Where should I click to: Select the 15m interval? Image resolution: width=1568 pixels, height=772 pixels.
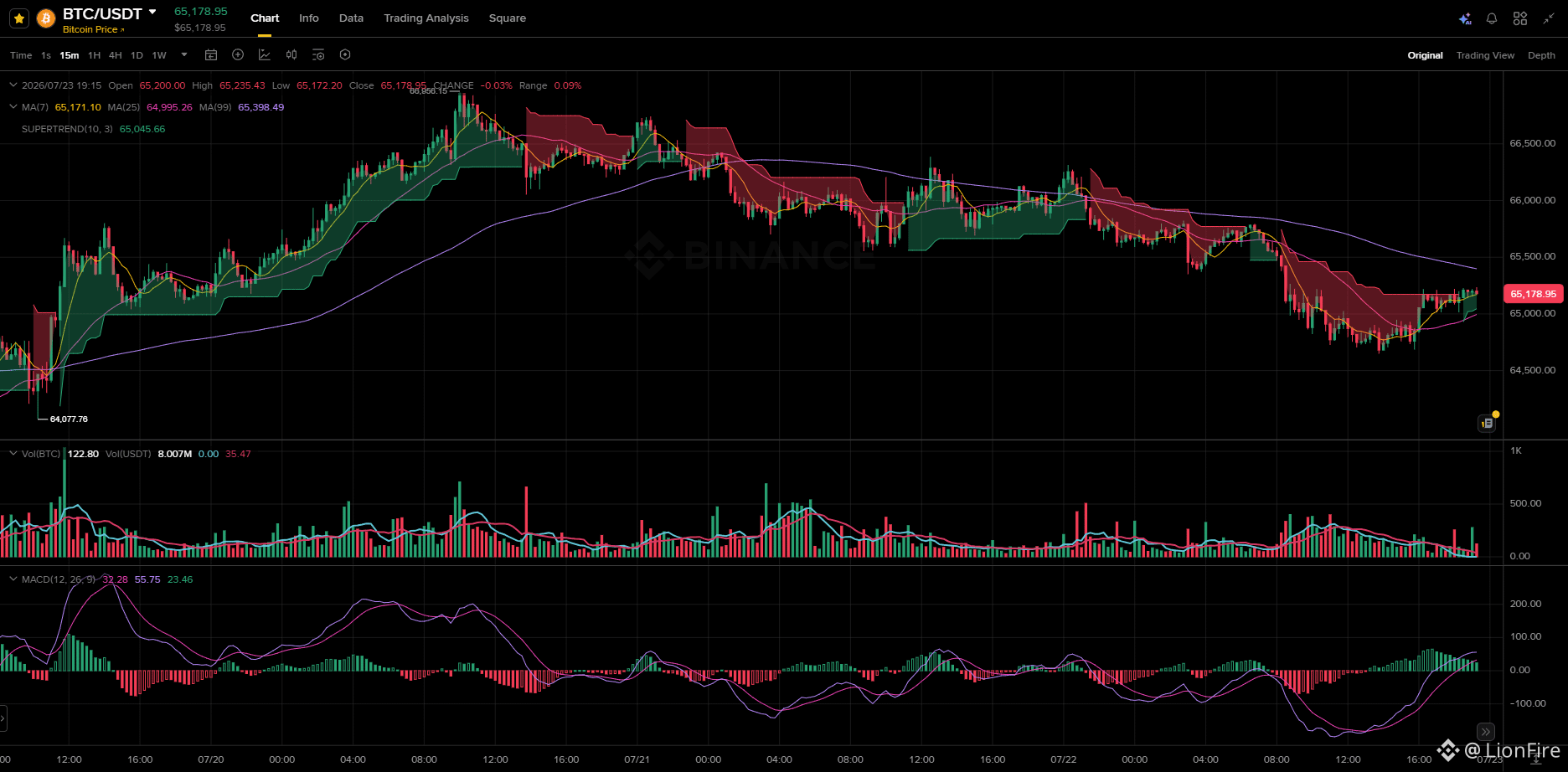[70, 55]
